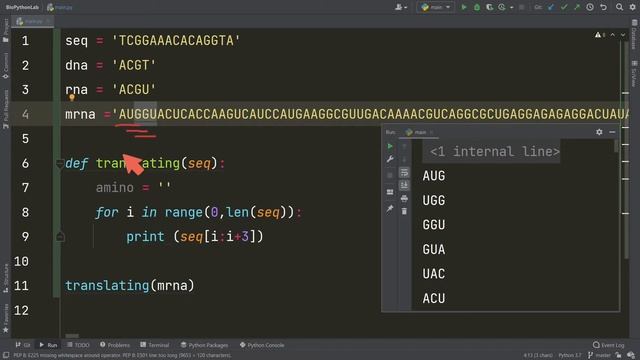Update project with blue Git arrow icon
The height and width of the screenshot is (360, 640).
tap(551, 7)
